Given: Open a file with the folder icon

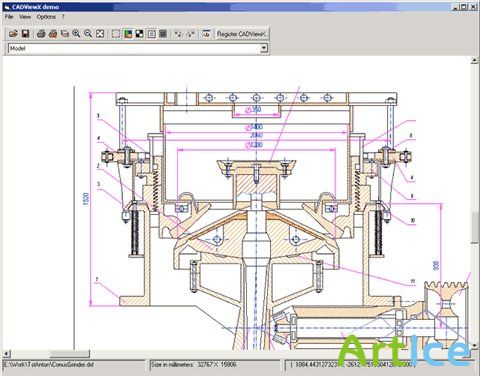Looking at the screenshot, I should pos(13,34).
